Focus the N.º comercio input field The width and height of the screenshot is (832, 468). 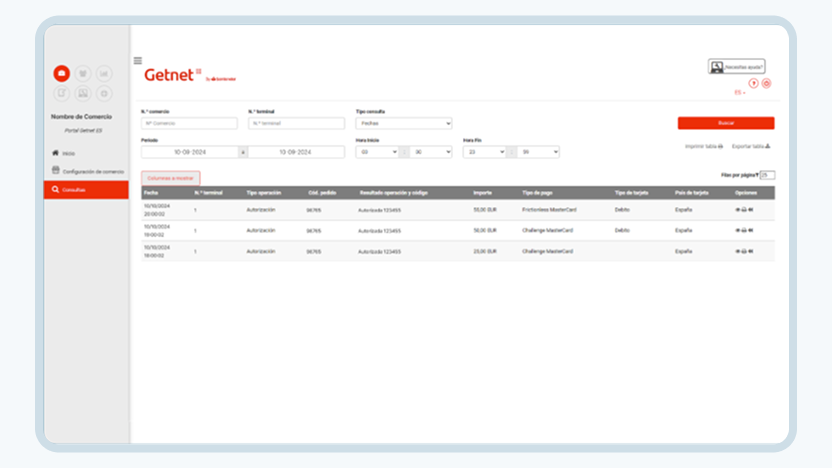pos(189,123)
